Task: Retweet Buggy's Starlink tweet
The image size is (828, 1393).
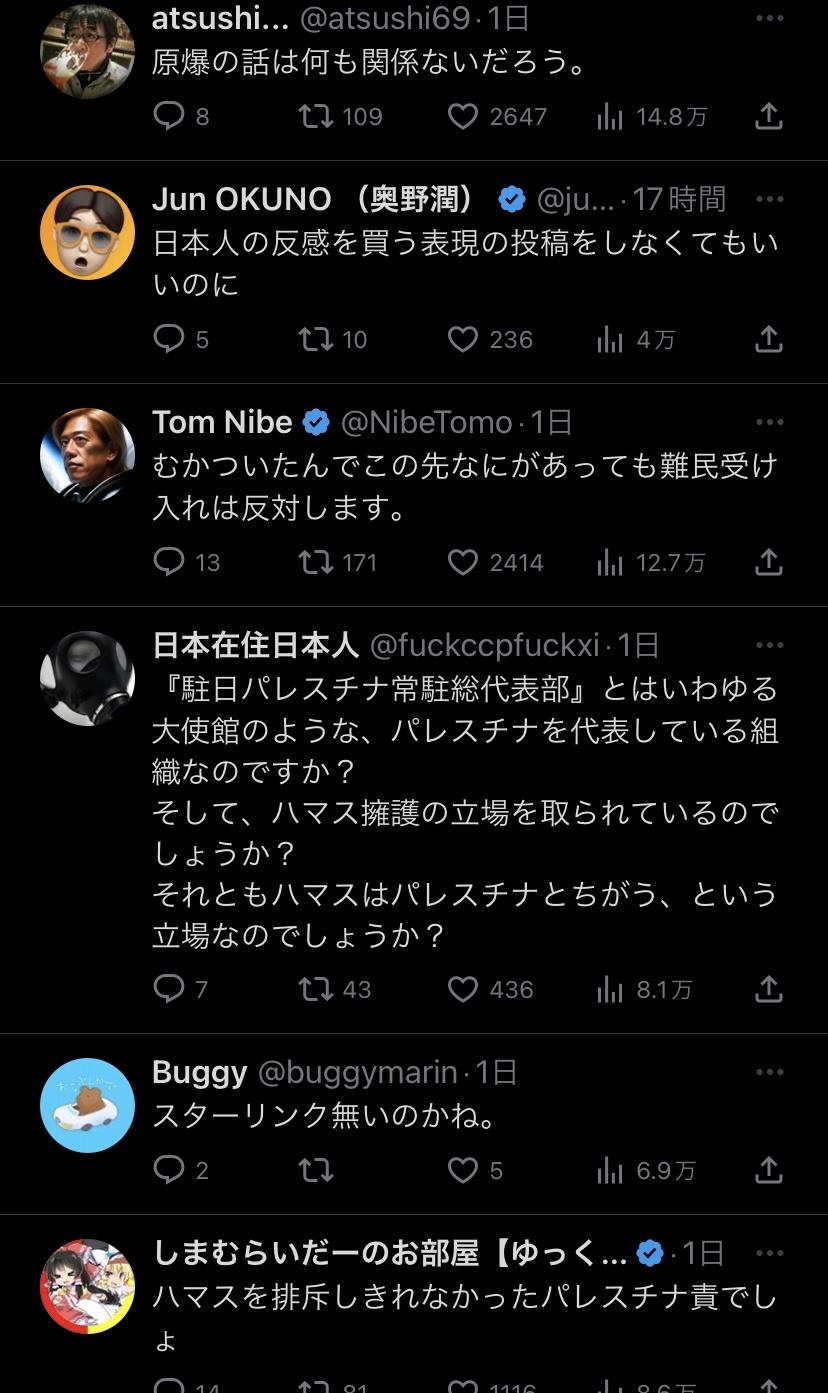Action: (x=316, y=1170)
